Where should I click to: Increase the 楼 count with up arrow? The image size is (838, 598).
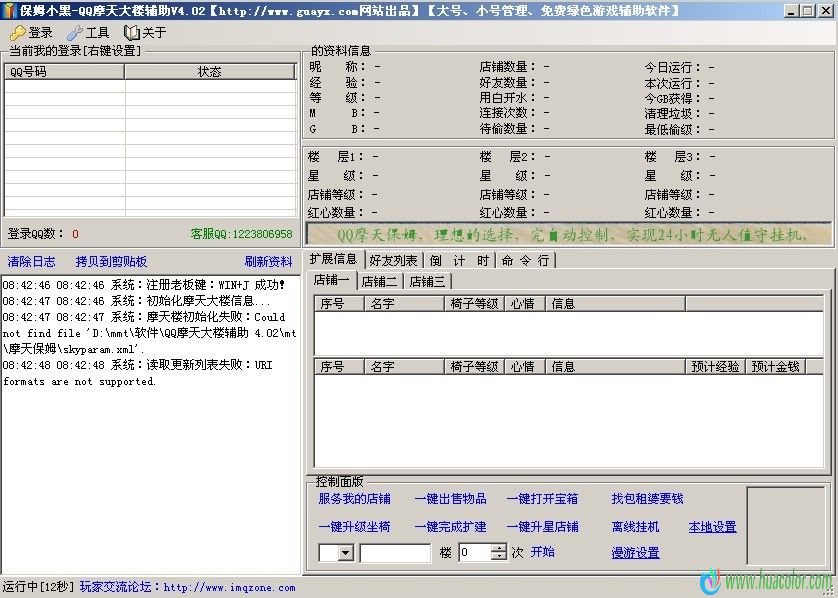[x=498, y=548]
